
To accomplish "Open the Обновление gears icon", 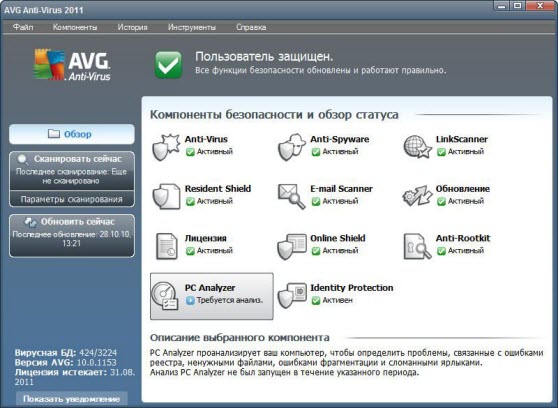I will (417, 196).
